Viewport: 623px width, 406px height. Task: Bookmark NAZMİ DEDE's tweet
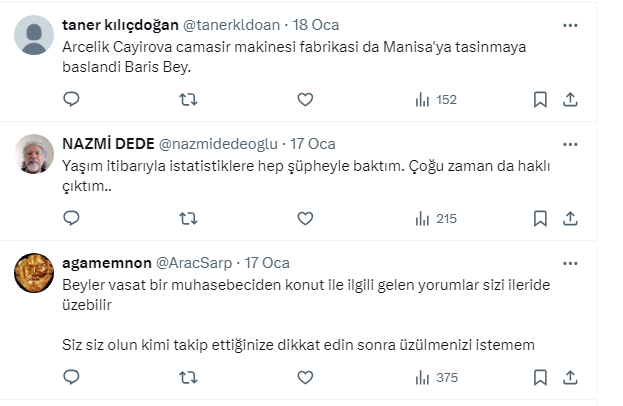540,218
